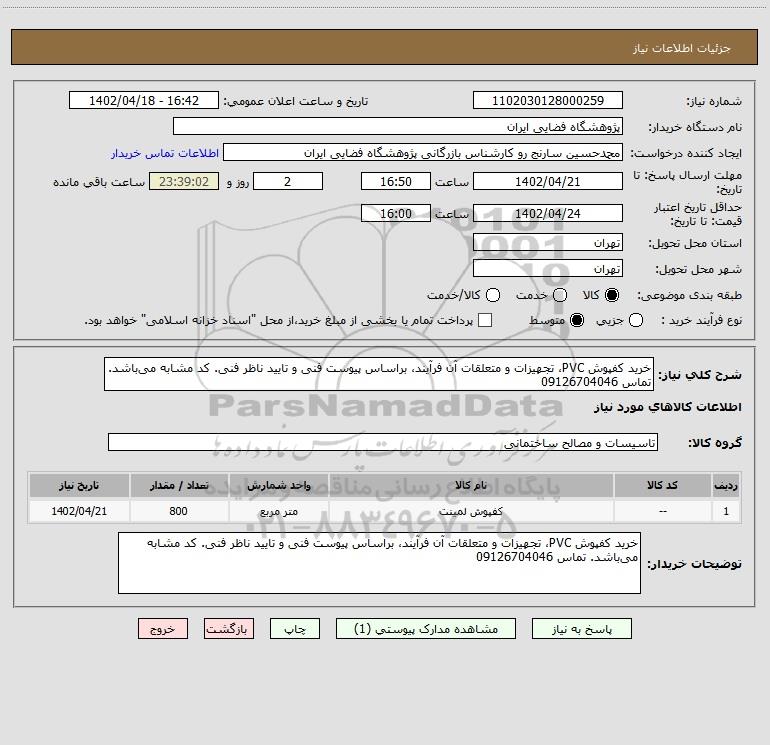Click the table date cell 1402/04/21
Screen dimensions: 770x745
click(x=79, y=511)
